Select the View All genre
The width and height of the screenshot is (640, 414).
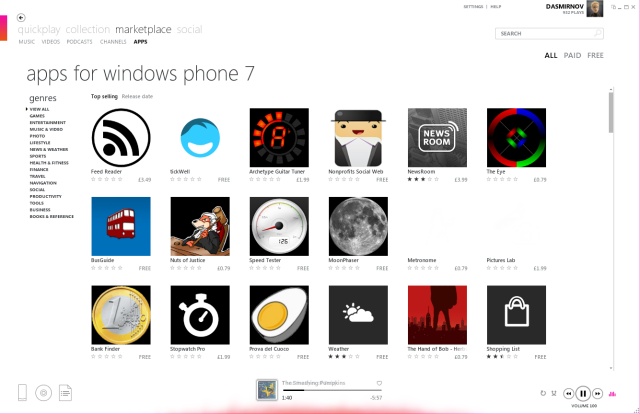coord(39,109)
